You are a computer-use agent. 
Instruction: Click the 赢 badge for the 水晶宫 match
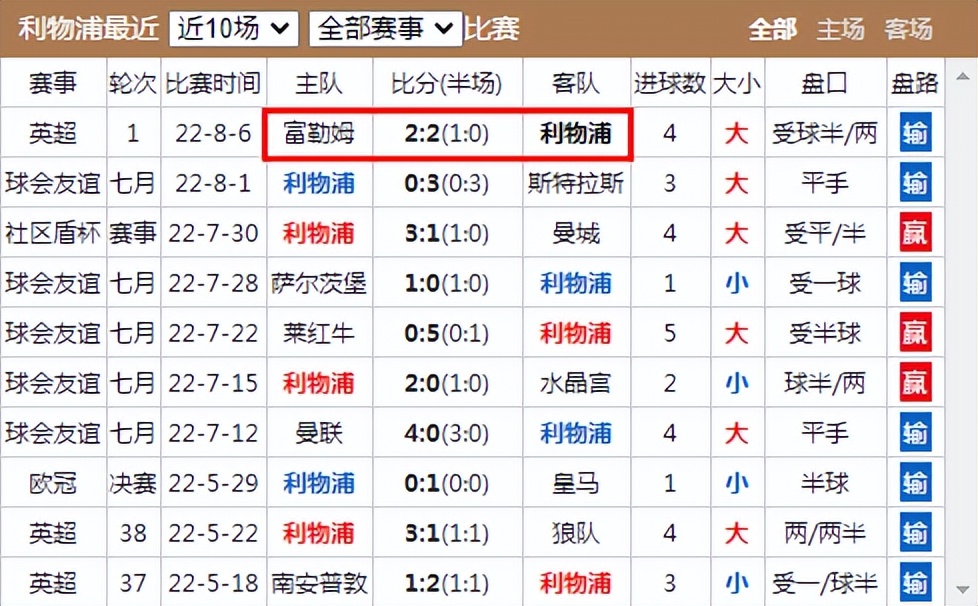pos(915,383)
